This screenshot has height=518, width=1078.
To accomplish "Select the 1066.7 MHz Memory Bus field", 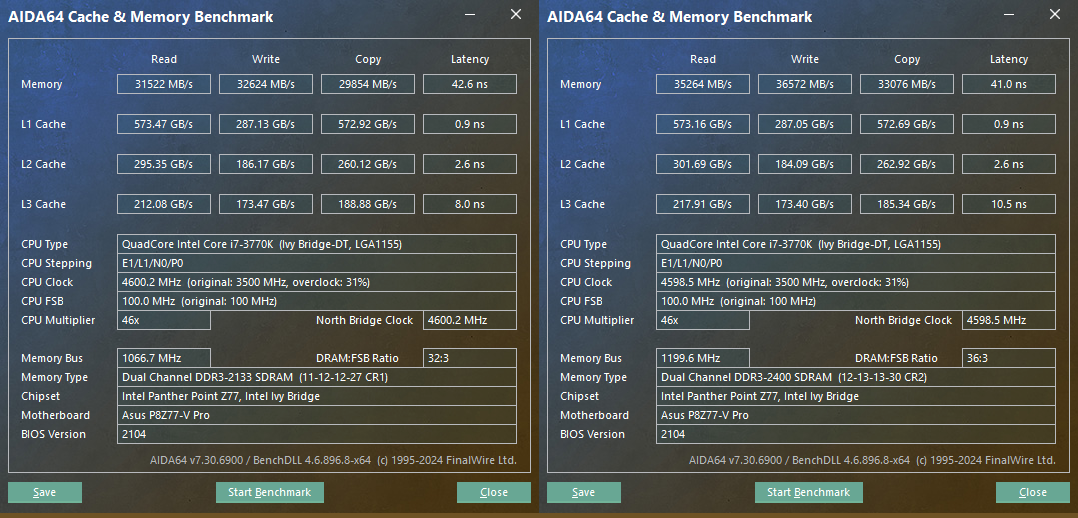I will coord(164,358).
